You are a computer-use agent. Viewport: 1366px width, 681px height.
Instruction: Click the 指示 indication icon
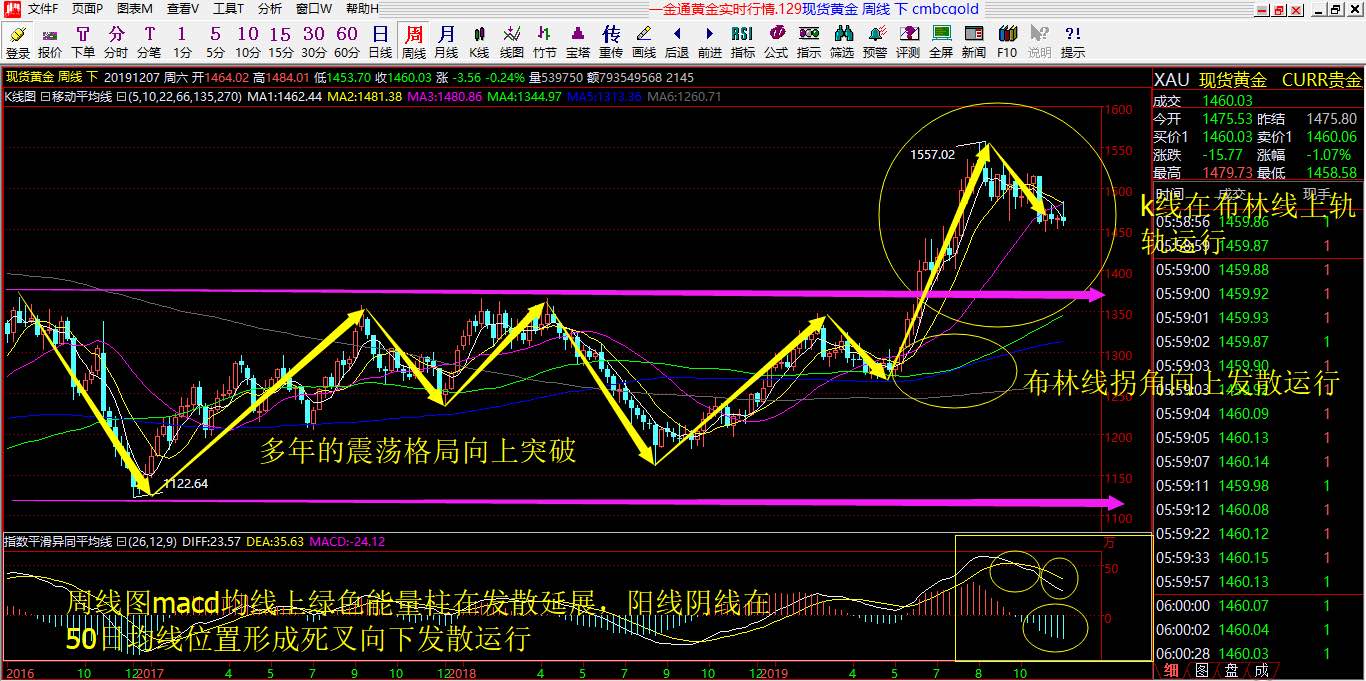[809, 42]
